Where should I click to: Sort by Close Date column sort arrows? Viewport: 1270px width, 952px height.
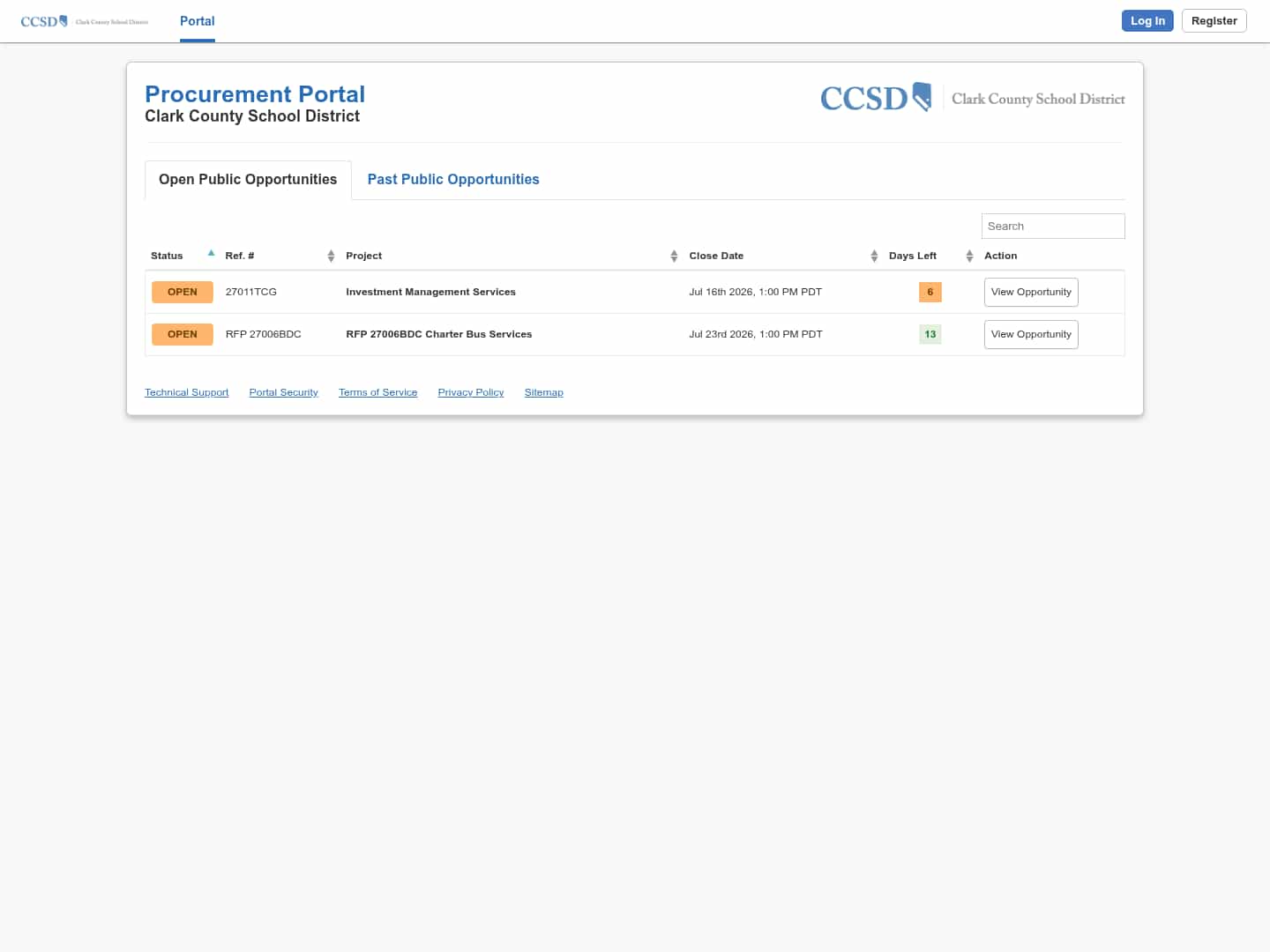click(874, 256)
